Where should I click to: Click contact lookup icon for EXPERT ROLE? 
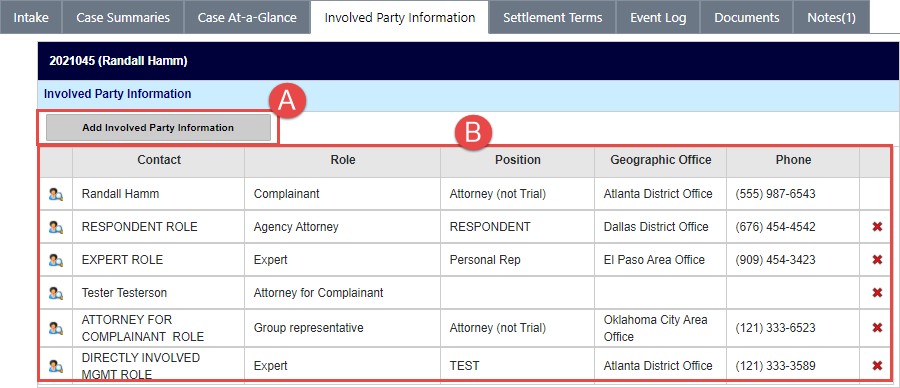tap(56, 260)
